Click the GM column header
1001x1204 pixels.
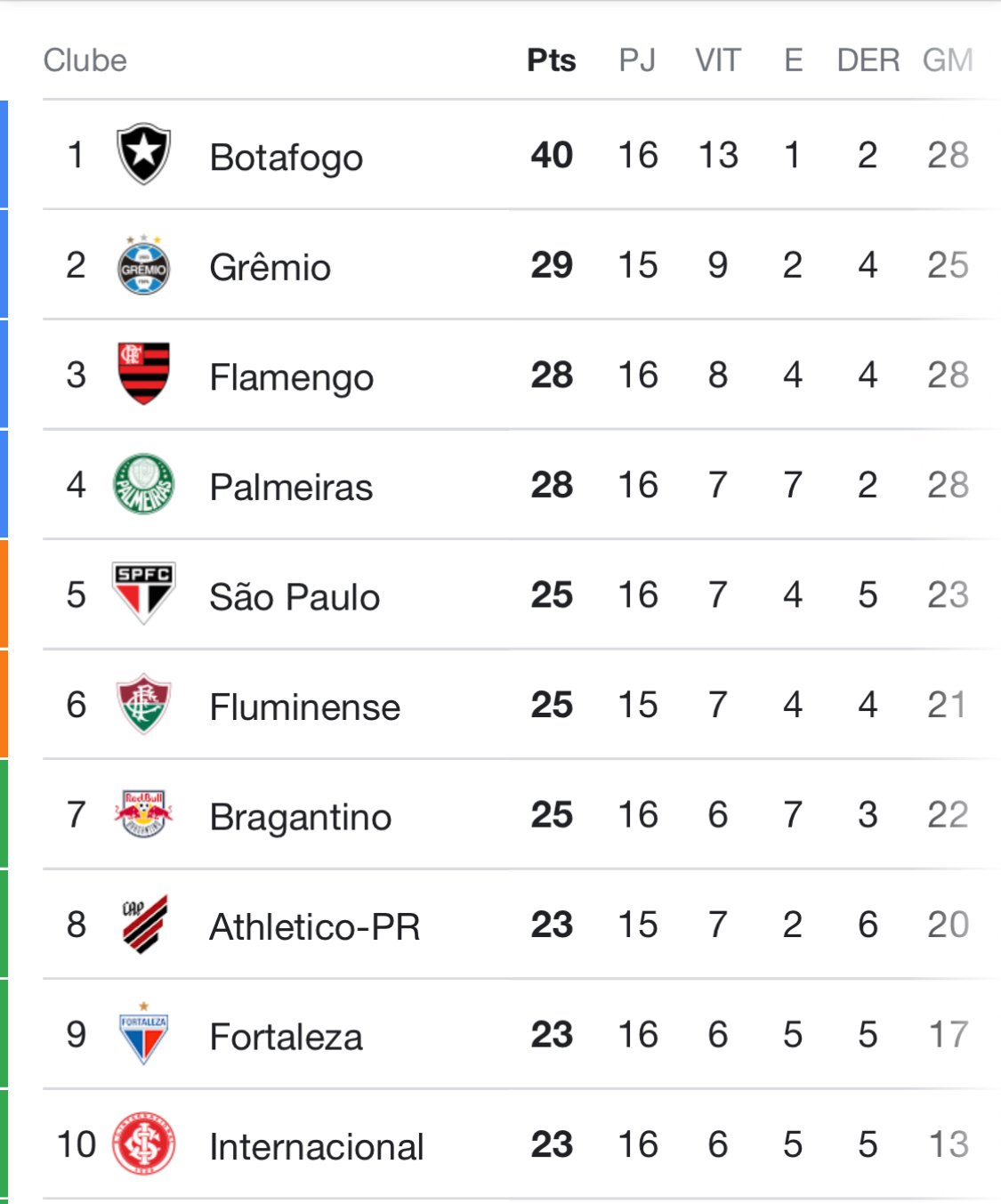(947, 61)
